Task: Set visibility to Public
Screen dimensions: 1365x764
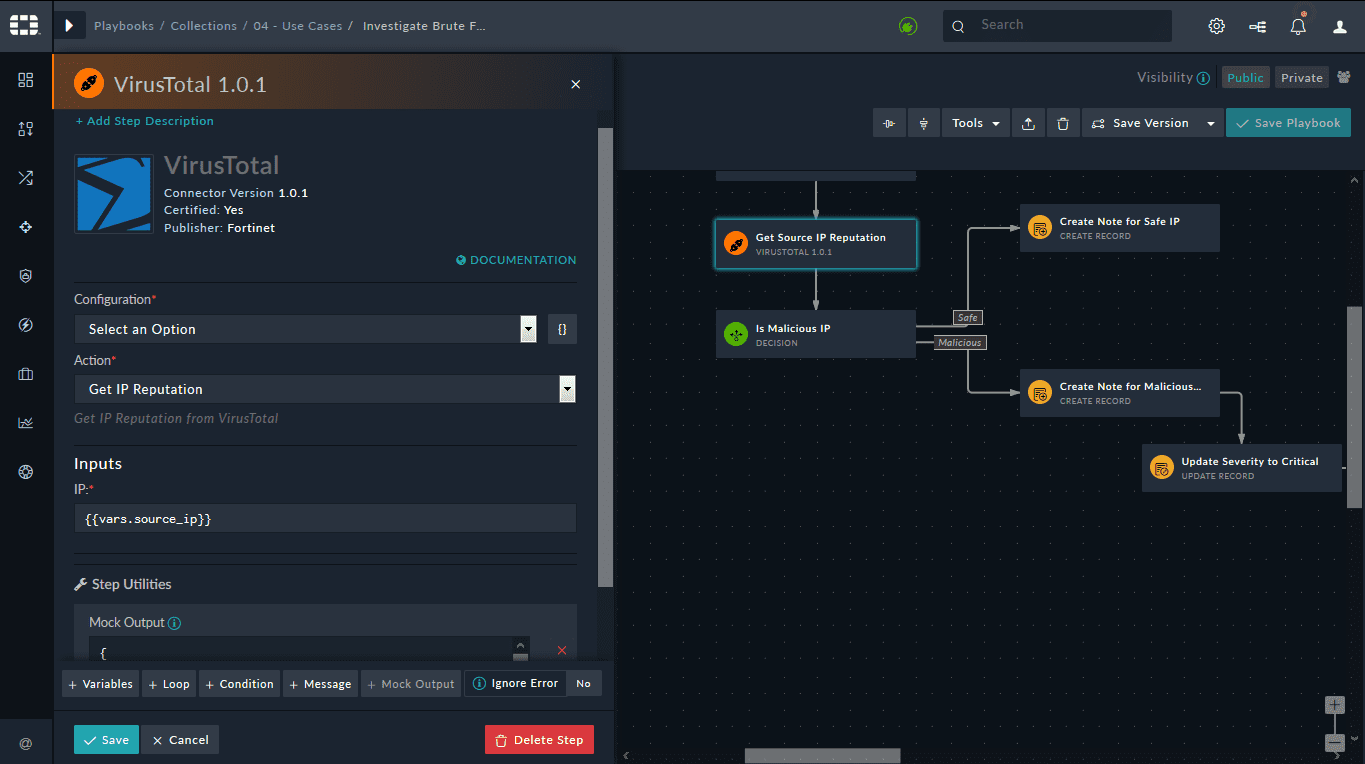Action: click(x=1245, y=78)
